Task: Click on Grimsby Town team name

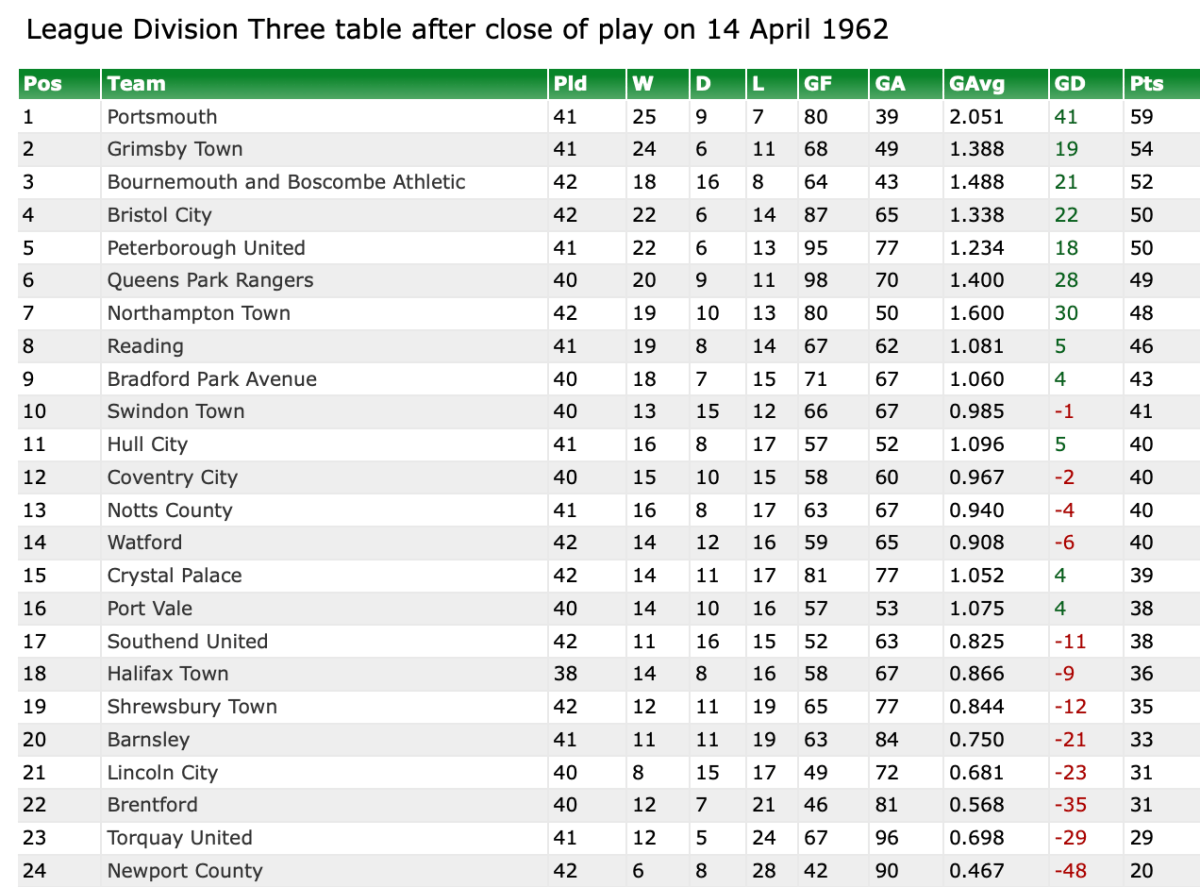Action: point(175,149)
